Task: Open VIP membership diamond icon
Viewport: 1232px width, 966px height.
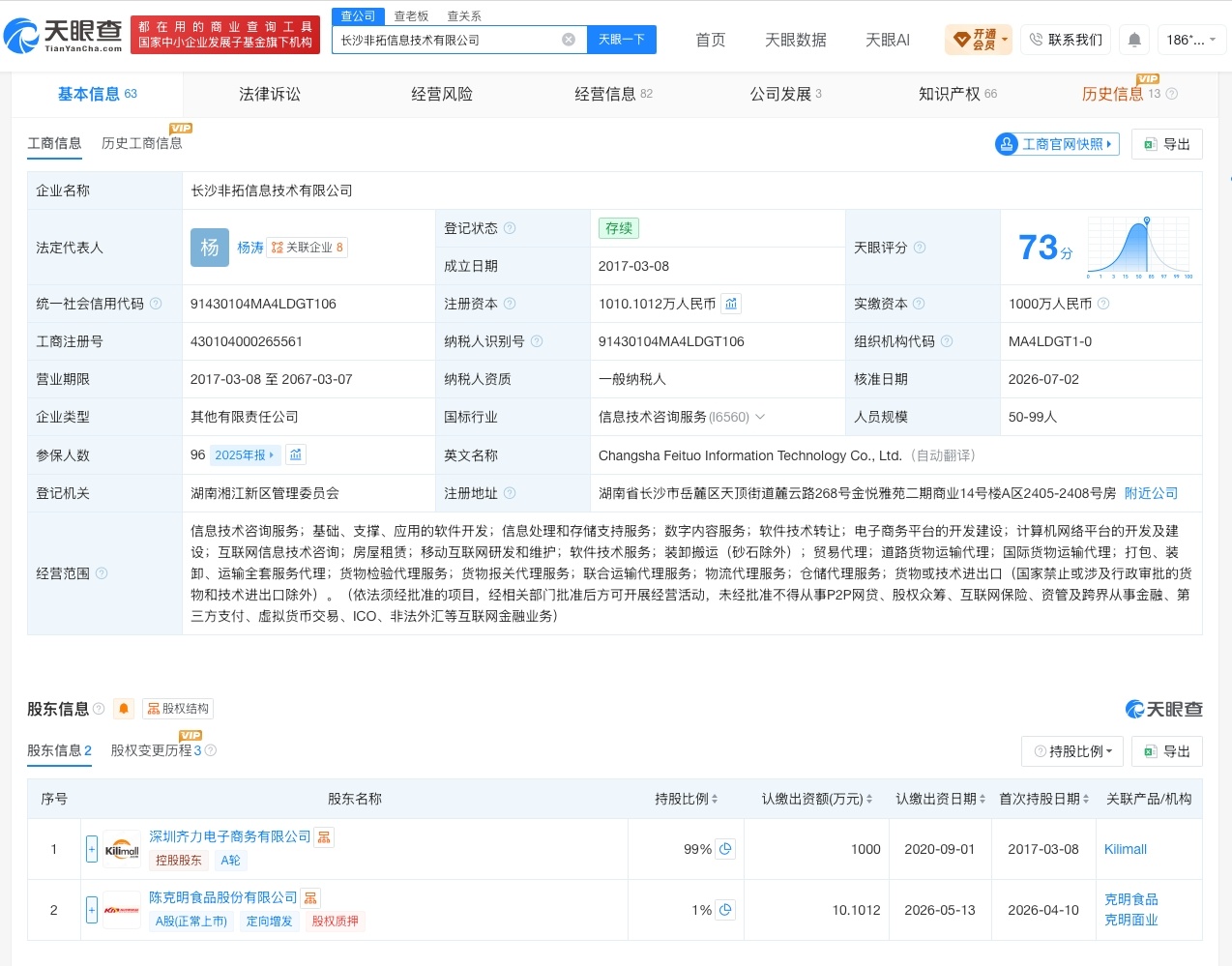Action: tap(961, 40)
